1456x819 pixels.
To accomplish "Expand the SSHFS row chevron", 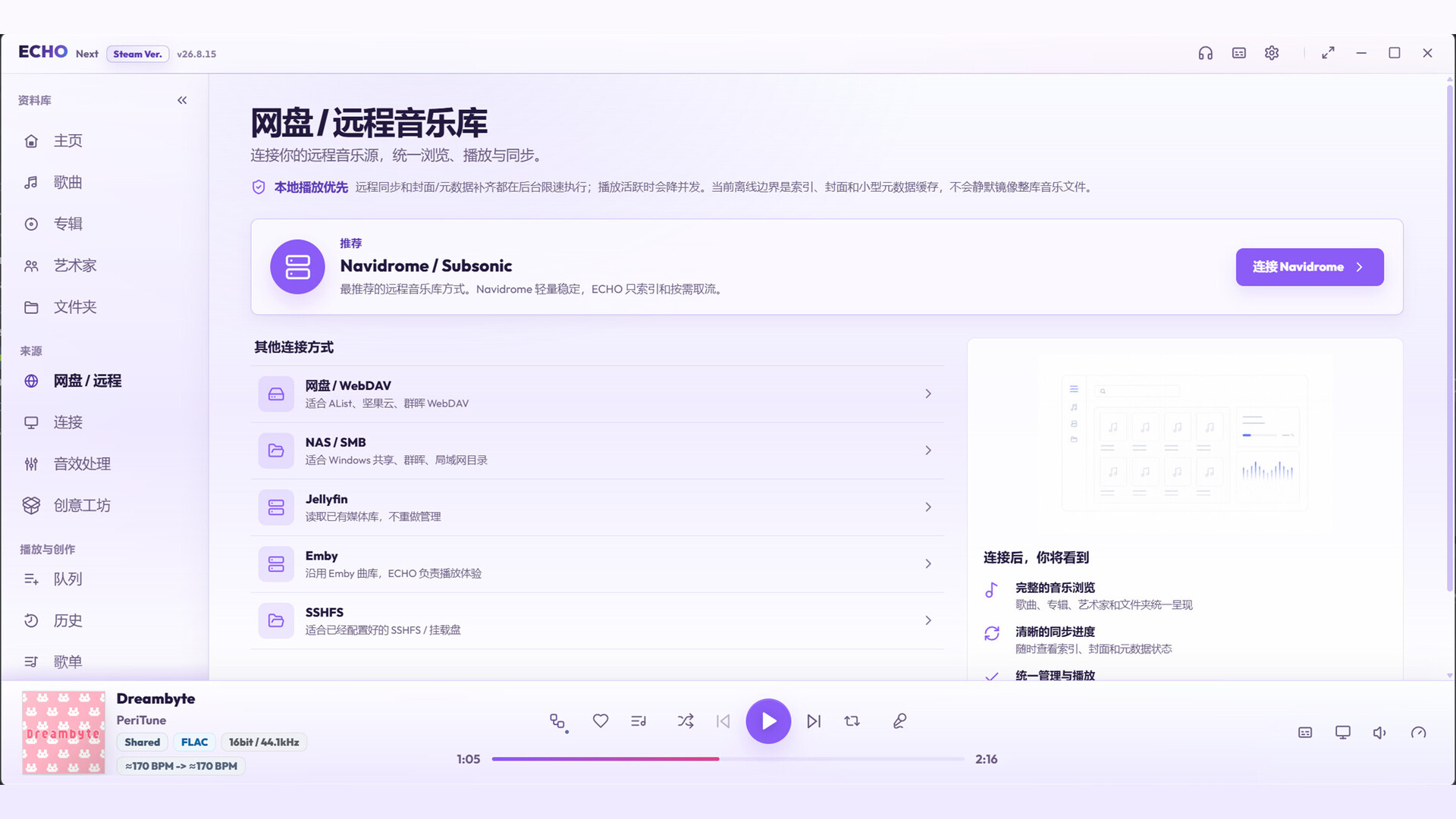I will (928, 620).
